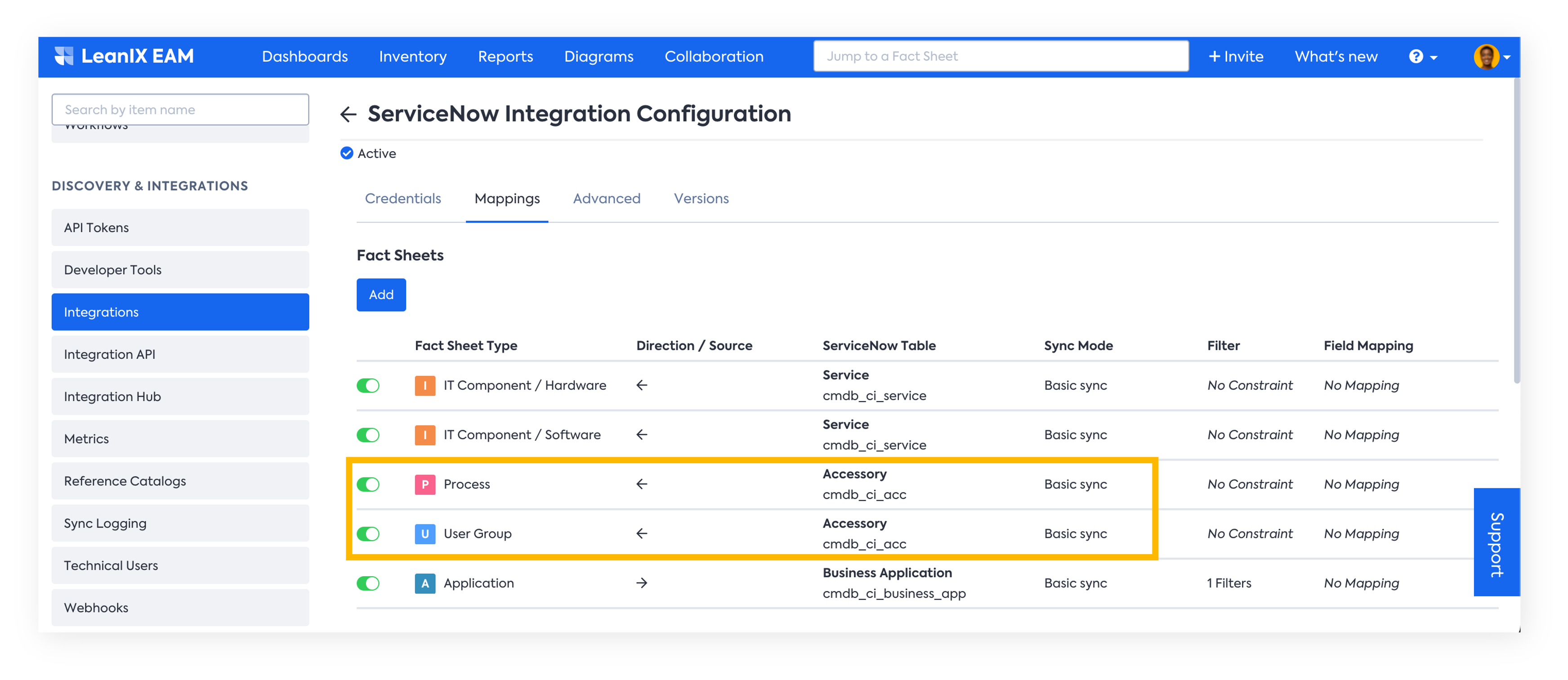Viewport: 1568px width, 680px height.
Task: Open the help question mark menu
Action: point(1422,57)
